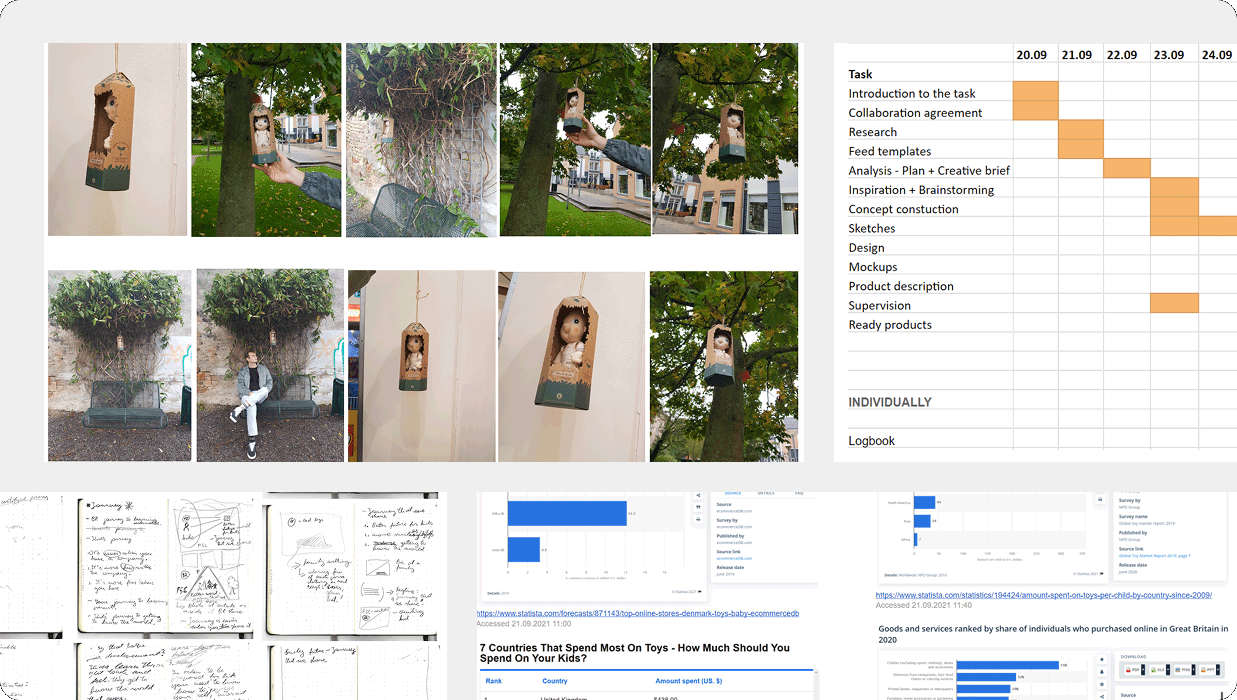The width and height of the screenshot is (1237, 700).
Task: Click the Country column header
Action: [555, 681]
